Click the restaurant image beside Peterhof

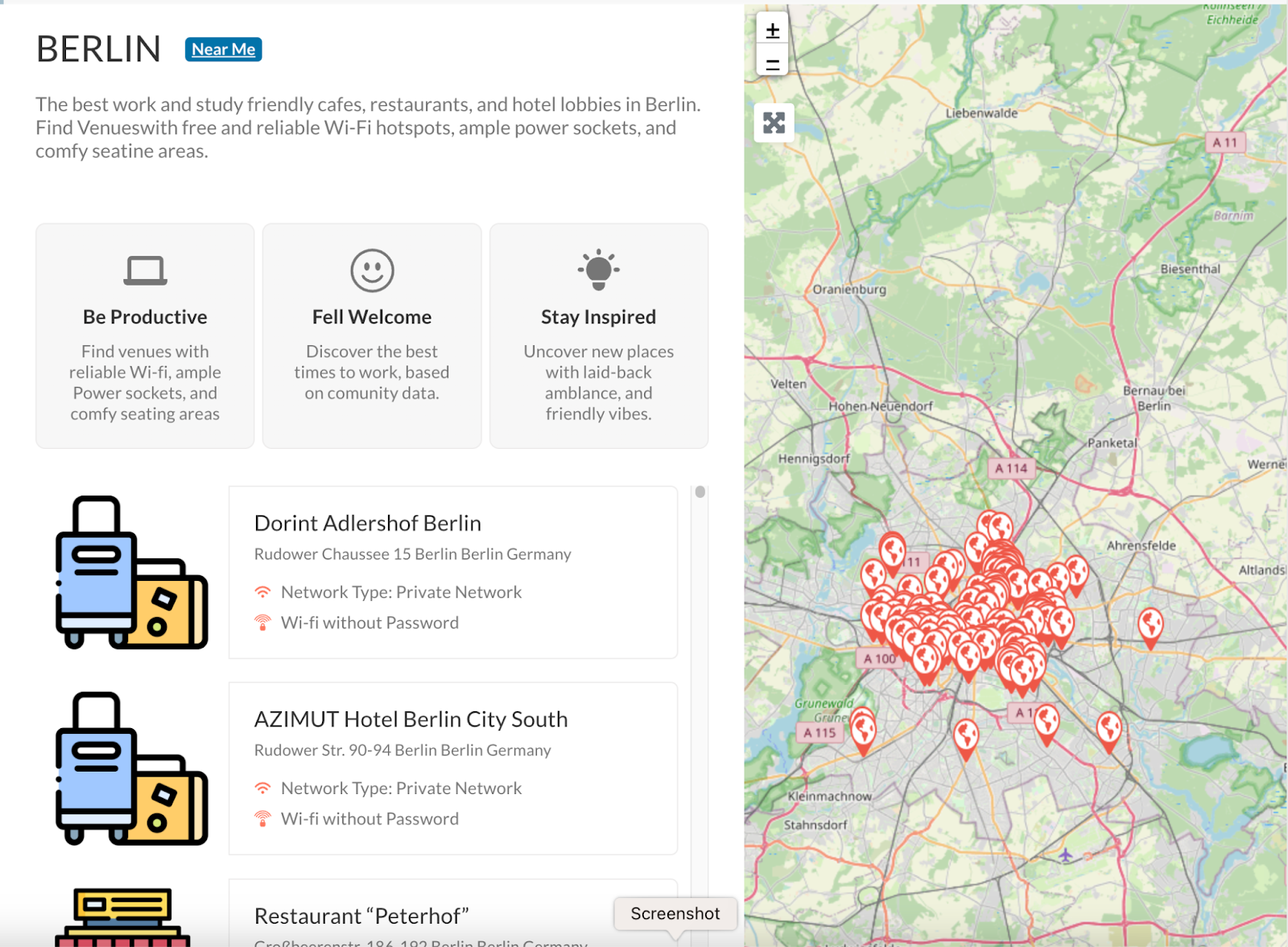(122, 917)
